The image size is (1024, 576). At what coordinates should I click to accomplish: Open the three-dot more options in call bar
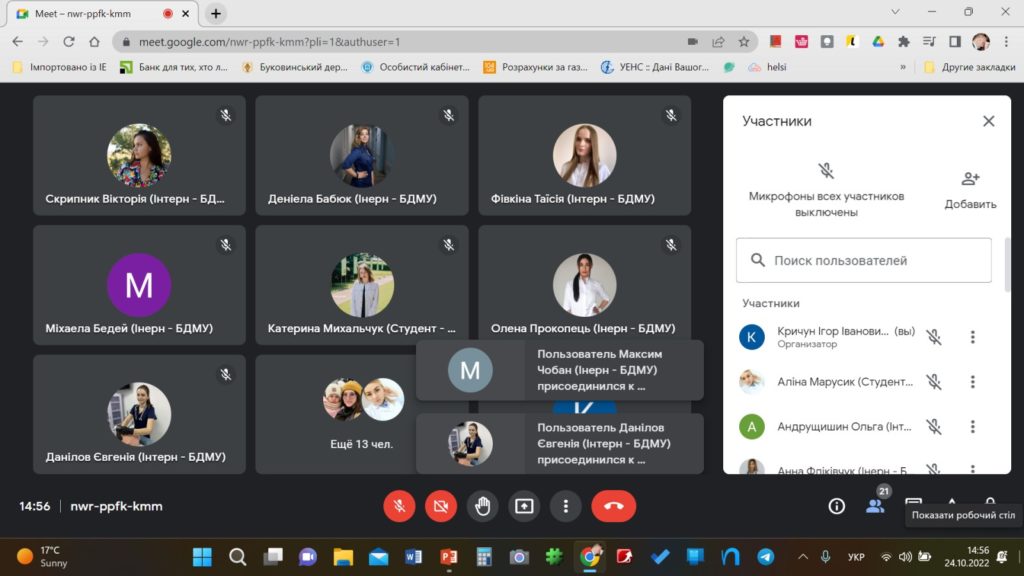click(566, 506)
